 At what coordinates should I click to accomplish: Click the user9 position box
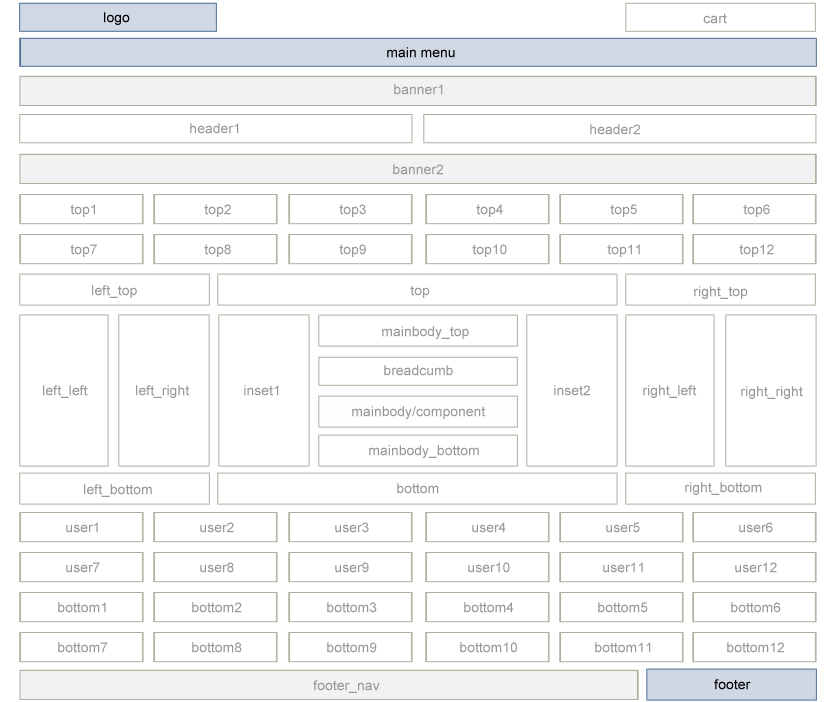tap(350, 567)
